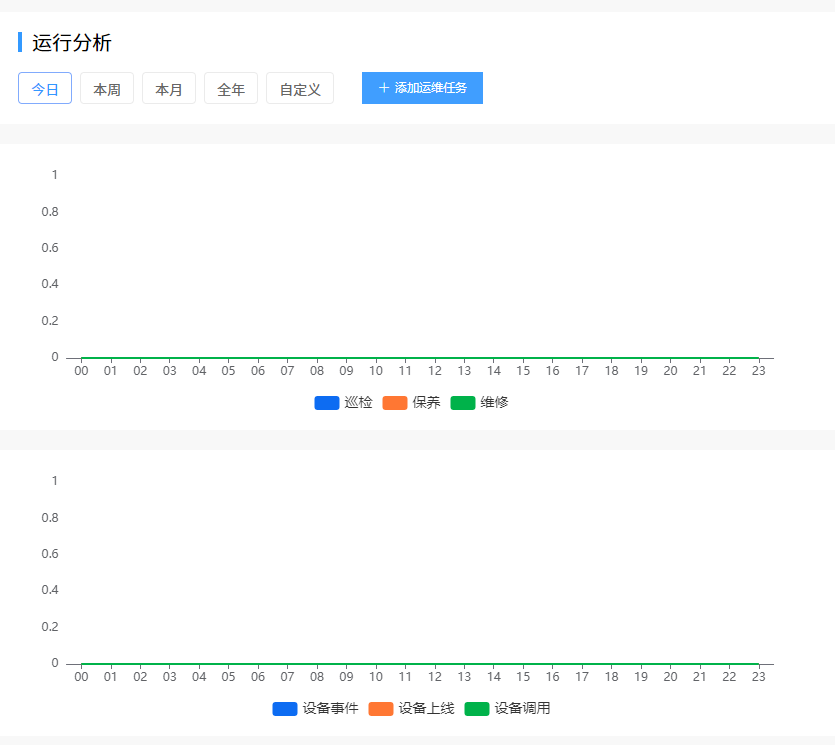Click hour 18 on the lower chart axis
835x745 pixels.
pos(611,677)
